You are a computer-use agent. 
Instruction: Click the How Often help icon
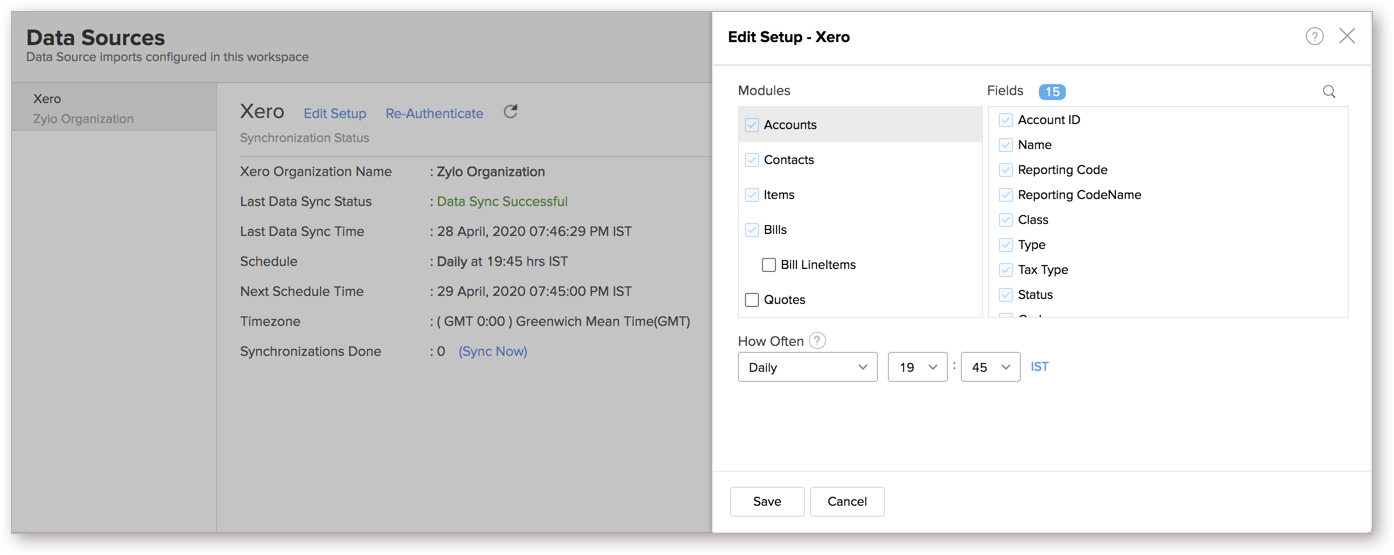coord(817,341)
